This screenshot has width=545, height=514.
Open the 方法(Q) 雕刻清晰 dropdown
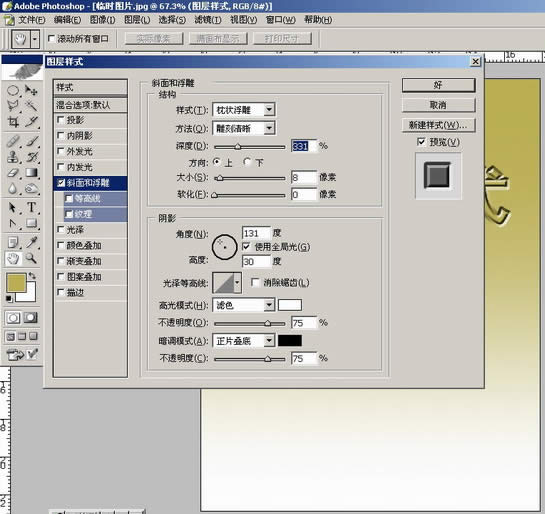pyautogui.click(x=269, y=129)
